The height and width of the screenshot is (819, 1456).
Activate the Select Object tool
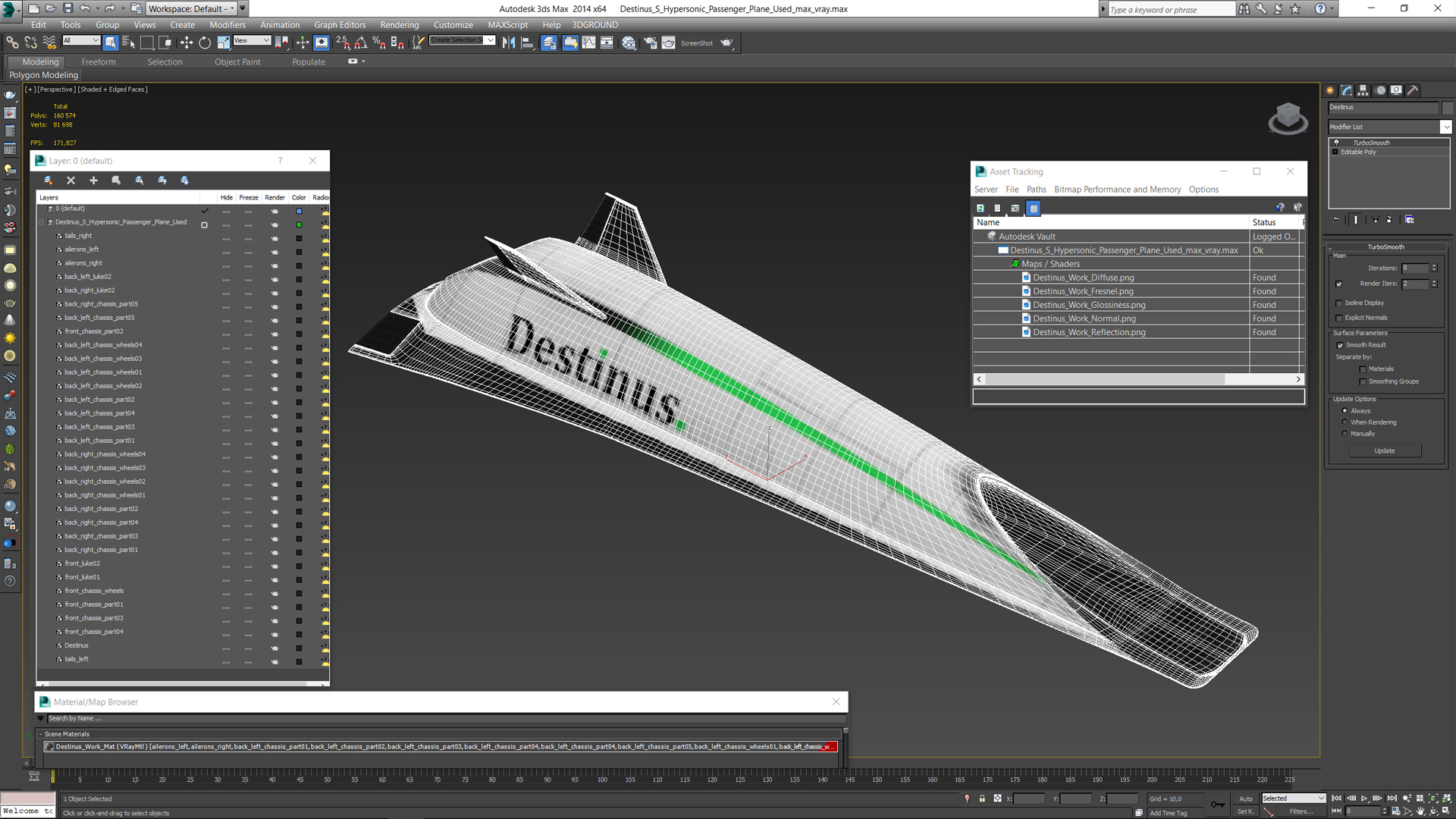pyautogui.click(x=111, y=42)
